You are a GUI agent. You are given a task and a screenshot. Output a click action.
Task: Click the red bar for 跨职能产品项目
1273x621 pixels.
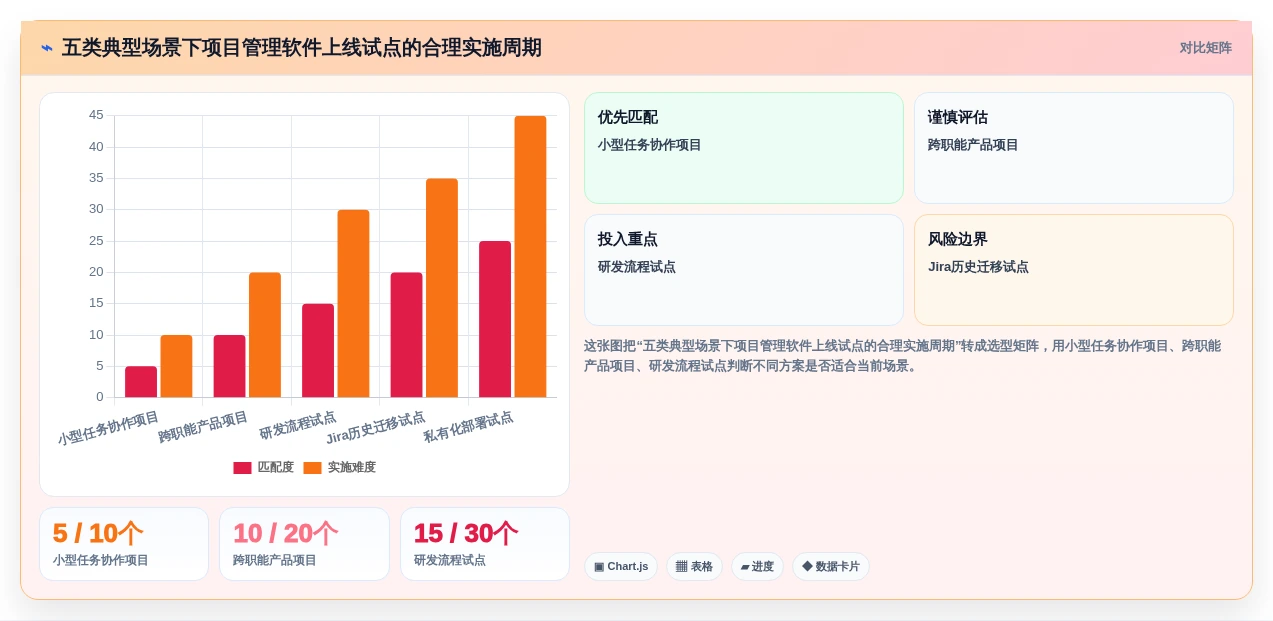point(229,366)
